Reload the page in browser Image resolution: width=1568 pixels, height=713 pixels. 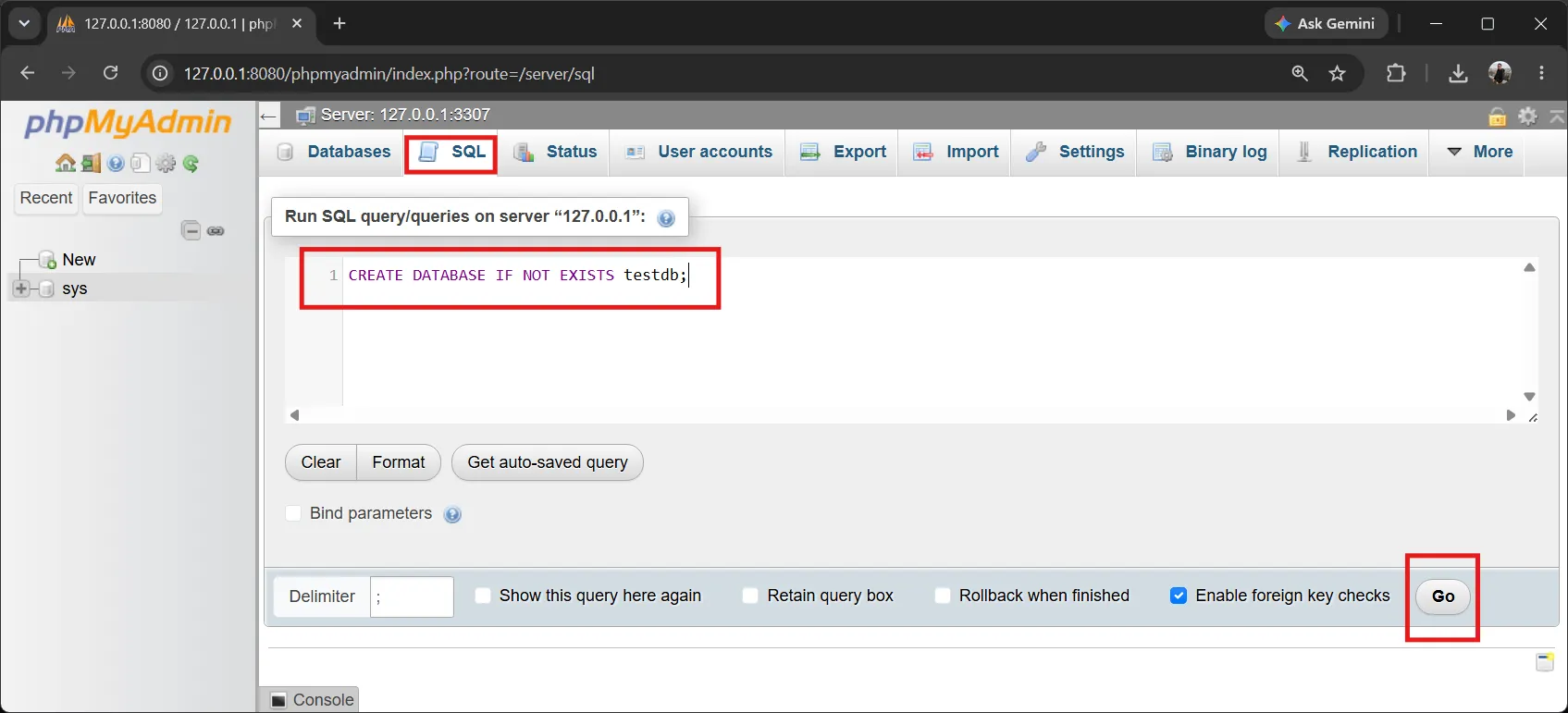[x=110, y=73]
